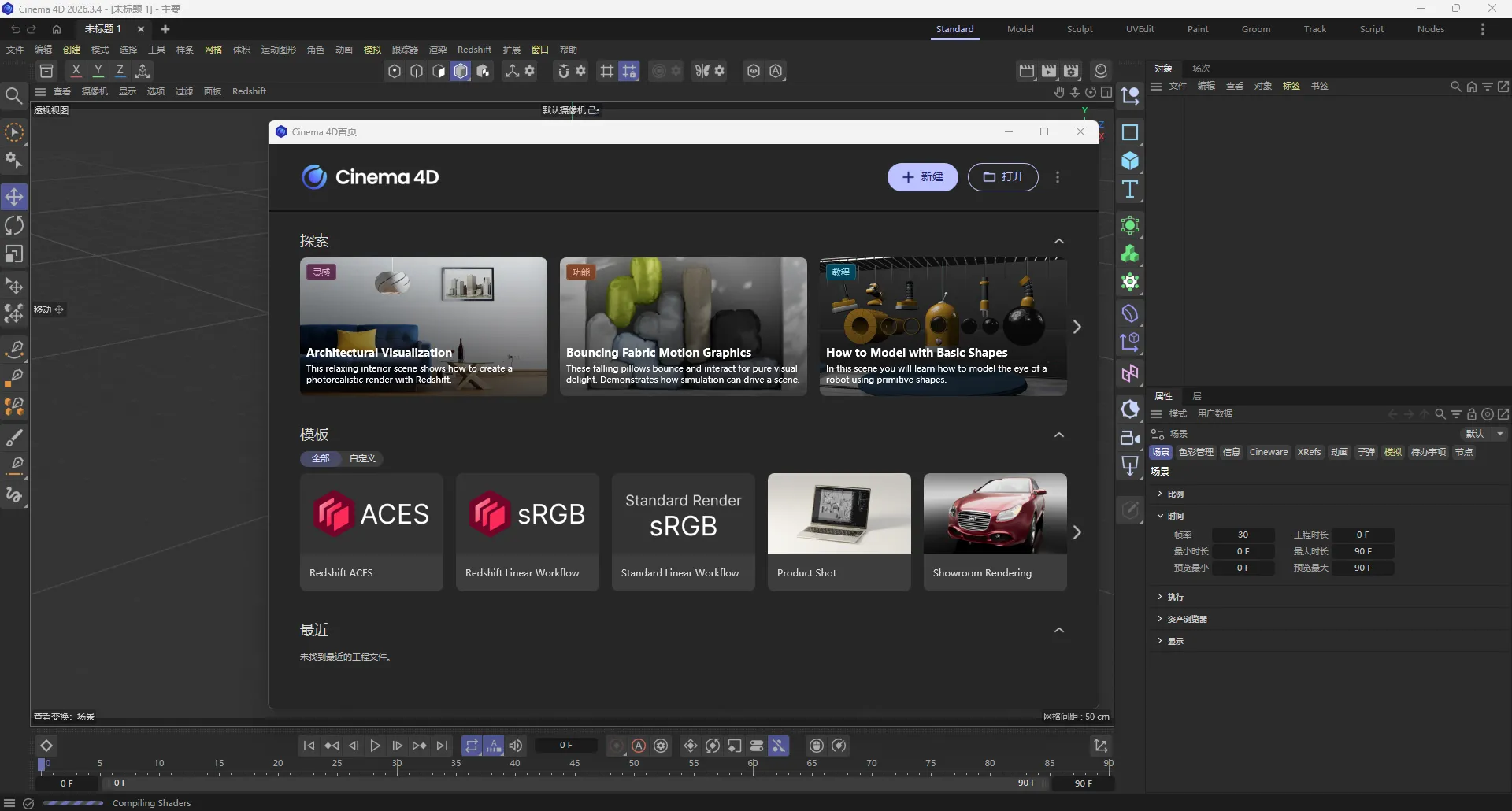Open Edit Render Settings clapboard gear icon
Screen dimensions: 1512x811
click(1071, 71)
